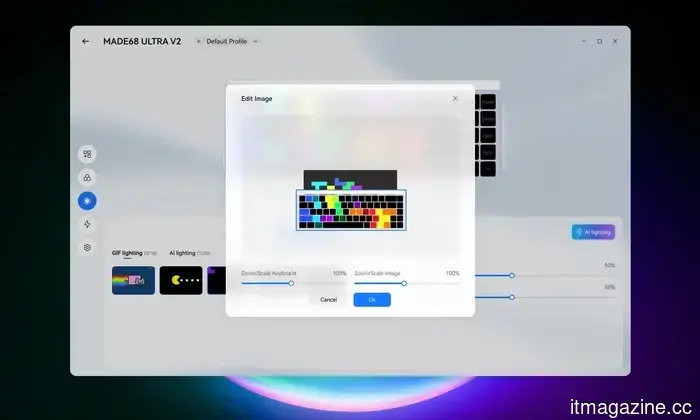The height and width of the screenshot is (420, 700).
Task: Click the Cancel button in Edit Image
Action: 328,299
